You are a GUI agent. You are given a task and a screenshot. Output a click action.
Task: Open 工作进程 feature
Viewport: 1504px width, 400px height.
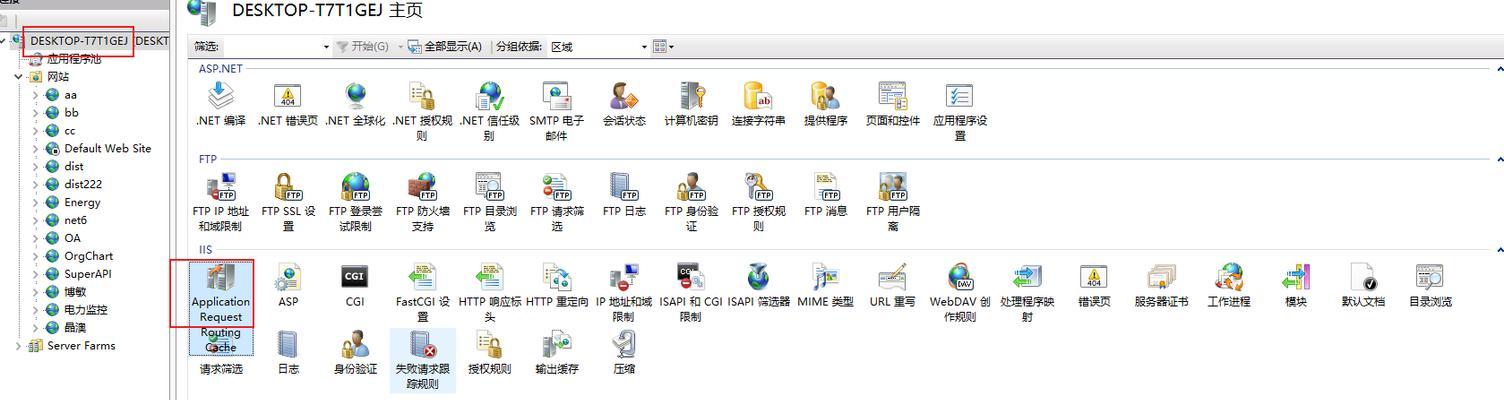coord(1229,285)
